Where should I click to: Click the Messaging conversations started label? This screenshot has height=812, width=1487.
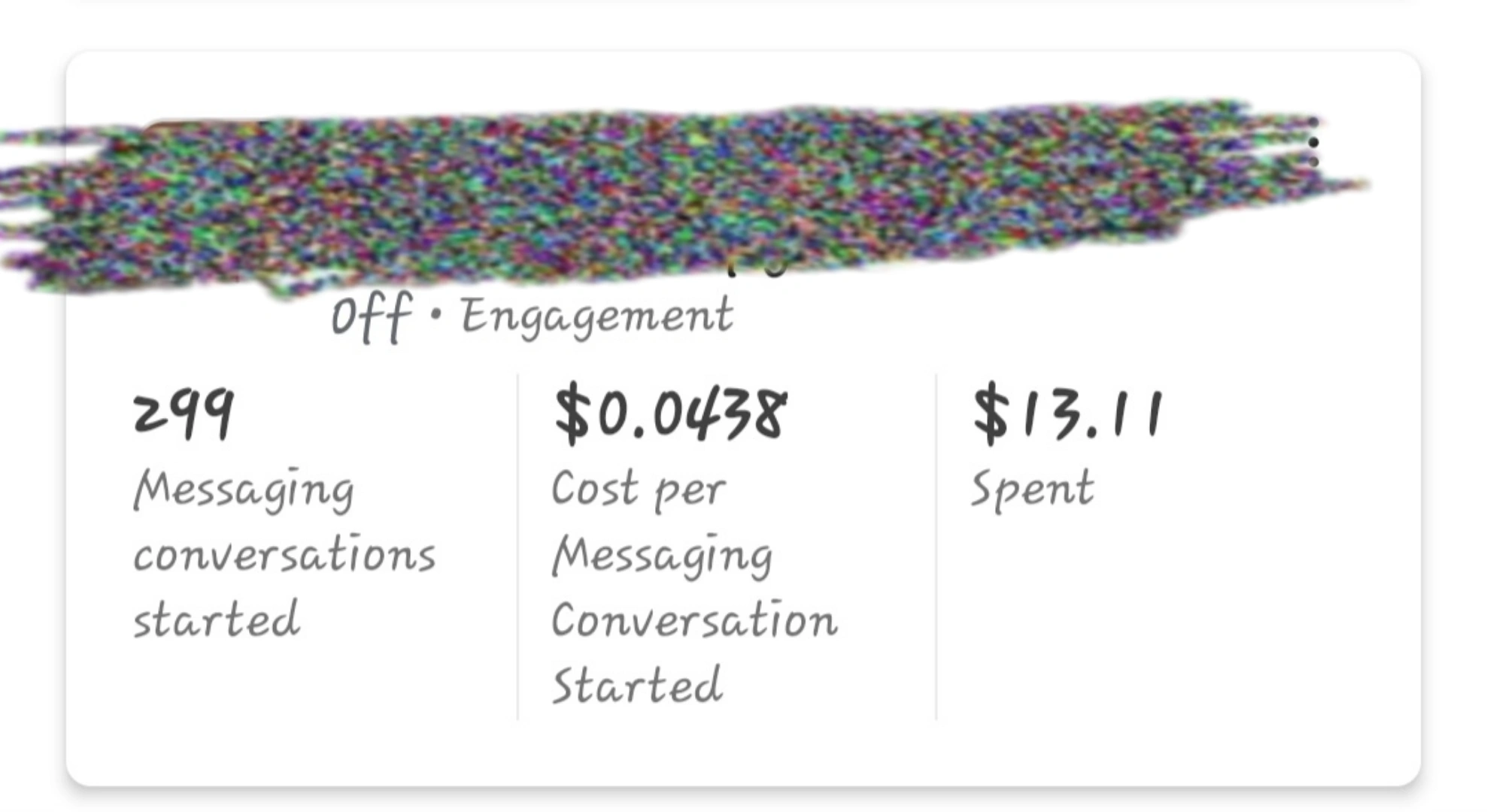283,554
